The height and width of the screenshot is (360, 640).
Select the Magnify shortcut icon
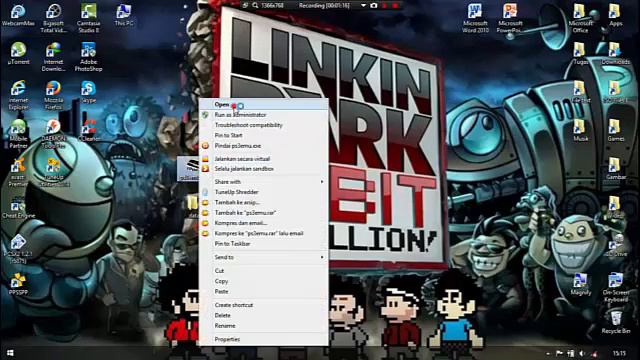coord(580,284)
